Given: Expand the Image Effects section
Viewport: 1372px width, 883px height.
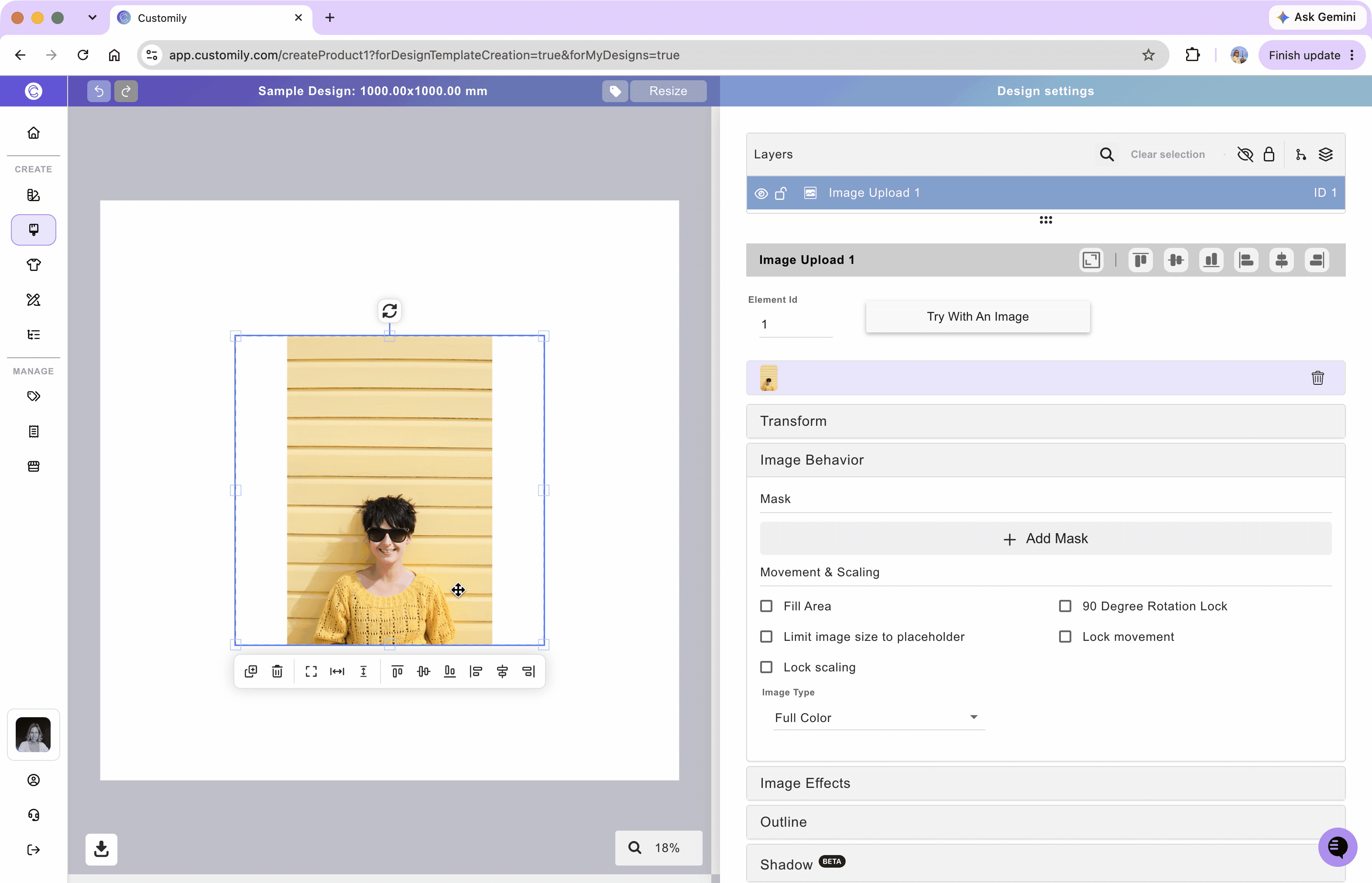Looking at the screenshot, I should pos(1045,783).
